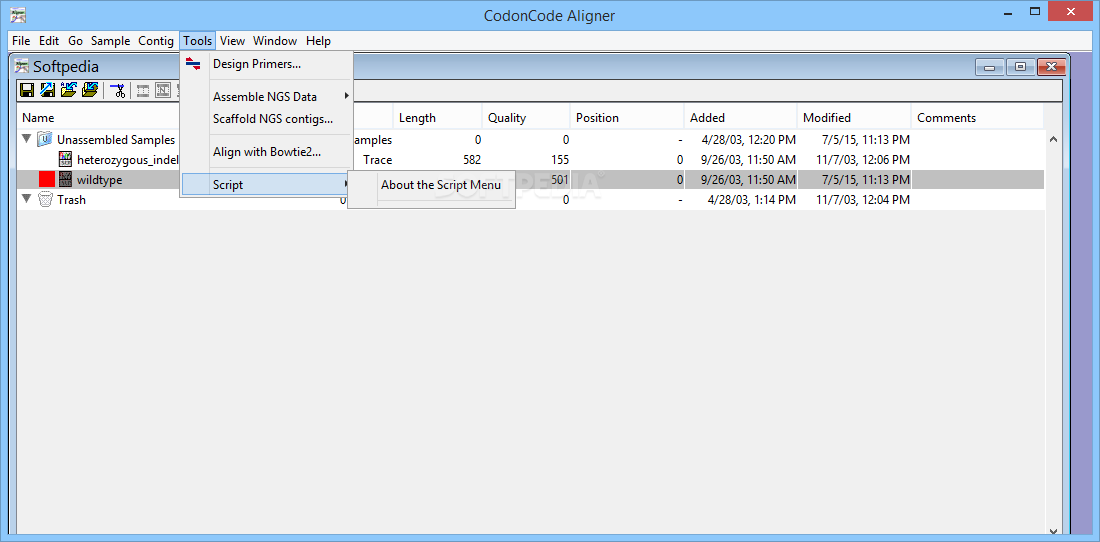Click the 11/7/03, 12:06 PM modified date

(863, 160)
